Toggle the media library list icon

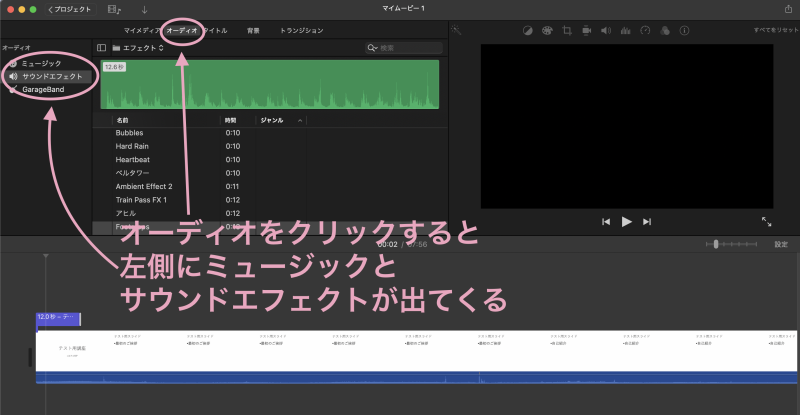[114, 9]
